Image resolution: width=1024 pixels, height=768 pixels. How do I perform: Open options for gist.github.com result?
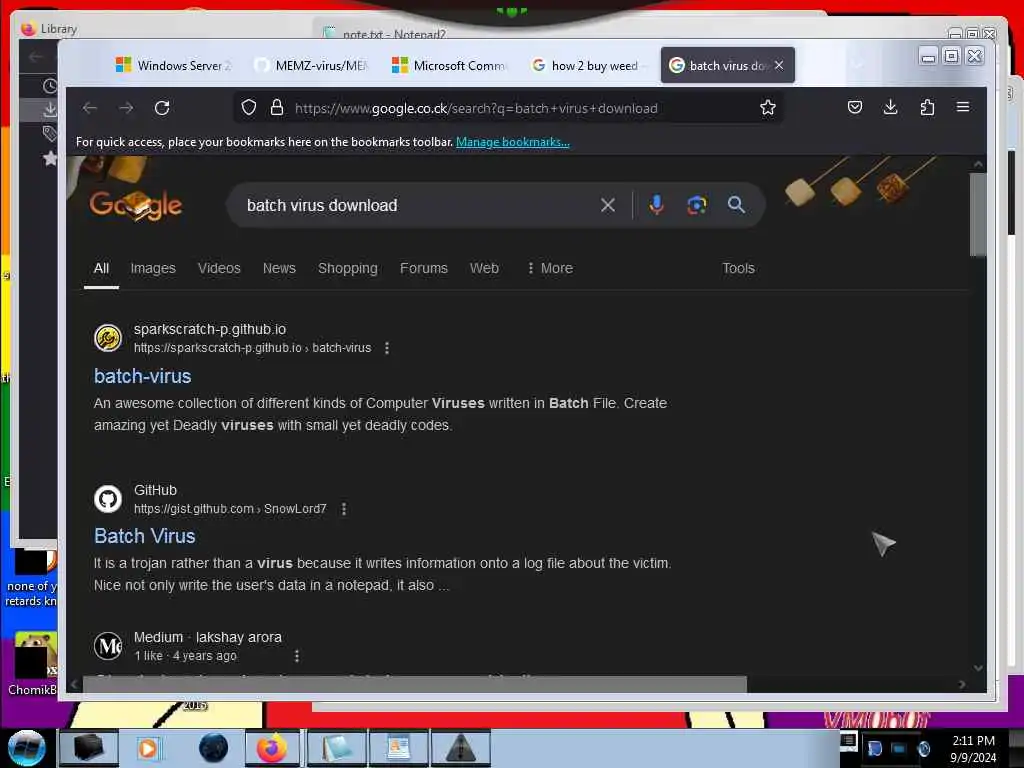(x=344, y=509)
